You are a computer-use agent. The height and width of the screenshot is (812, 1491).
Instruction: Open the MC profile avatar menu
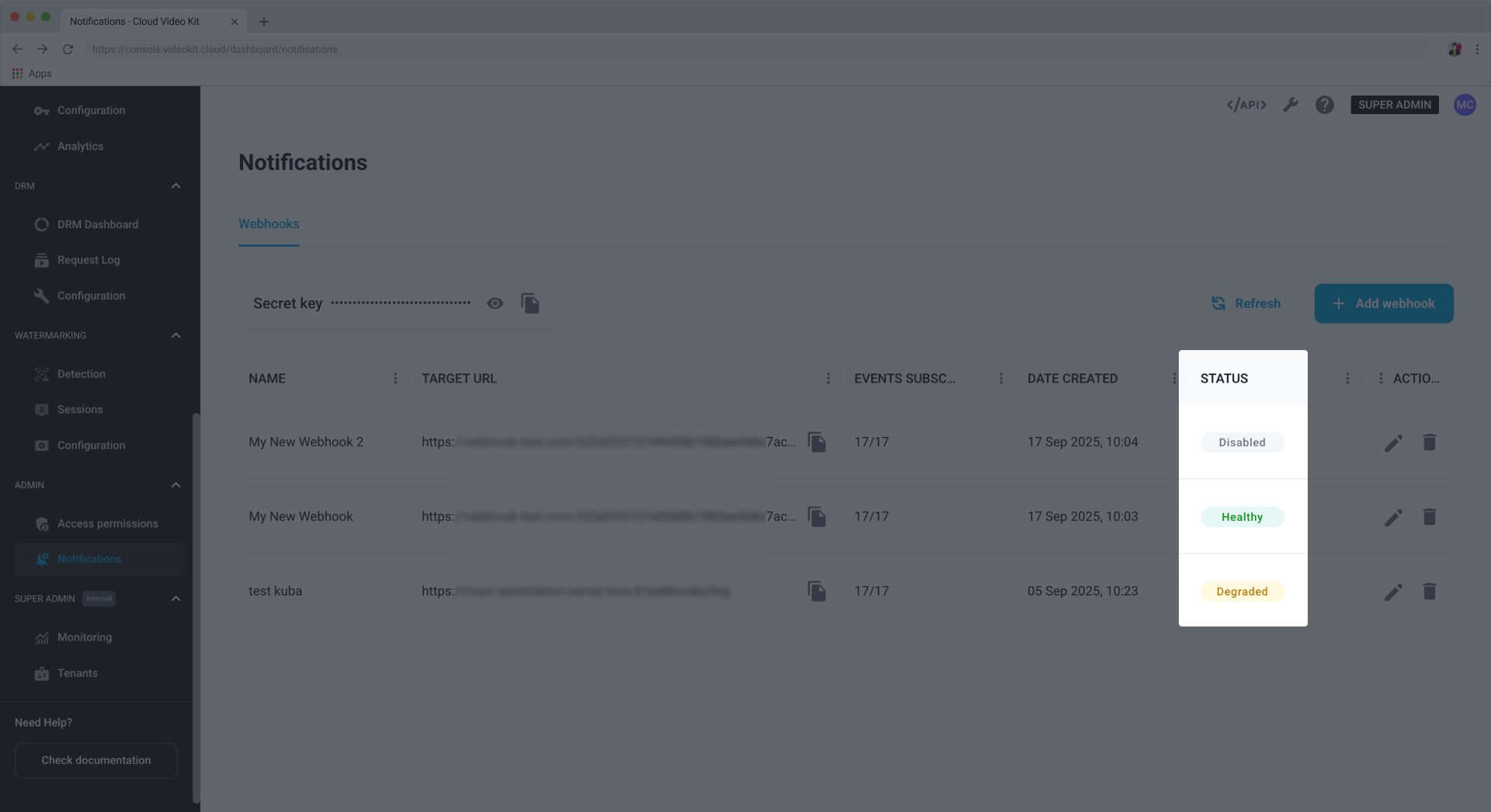point(1465,104)
